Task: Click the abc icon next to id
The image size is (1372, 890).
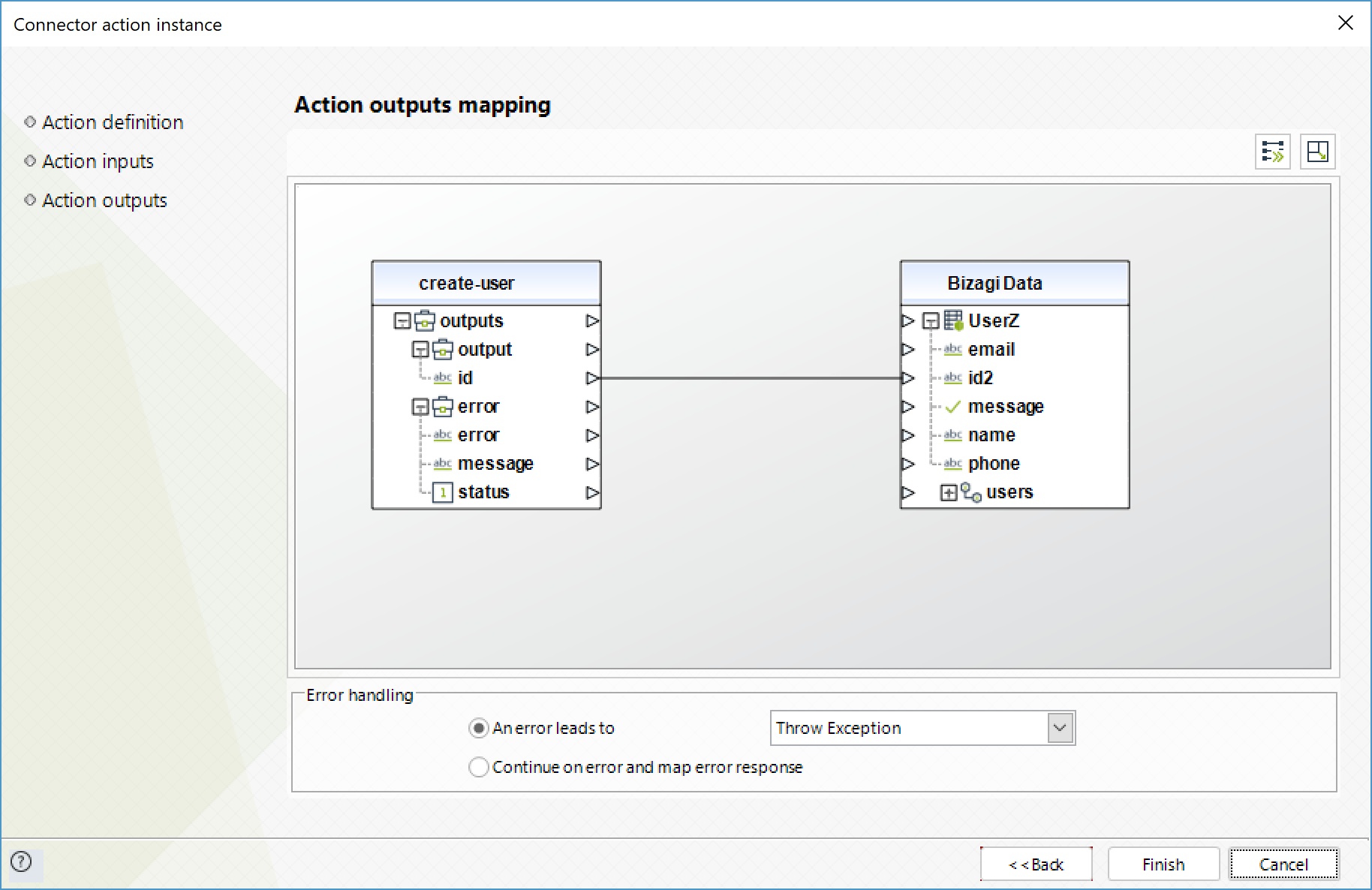Action: (443, 377)
